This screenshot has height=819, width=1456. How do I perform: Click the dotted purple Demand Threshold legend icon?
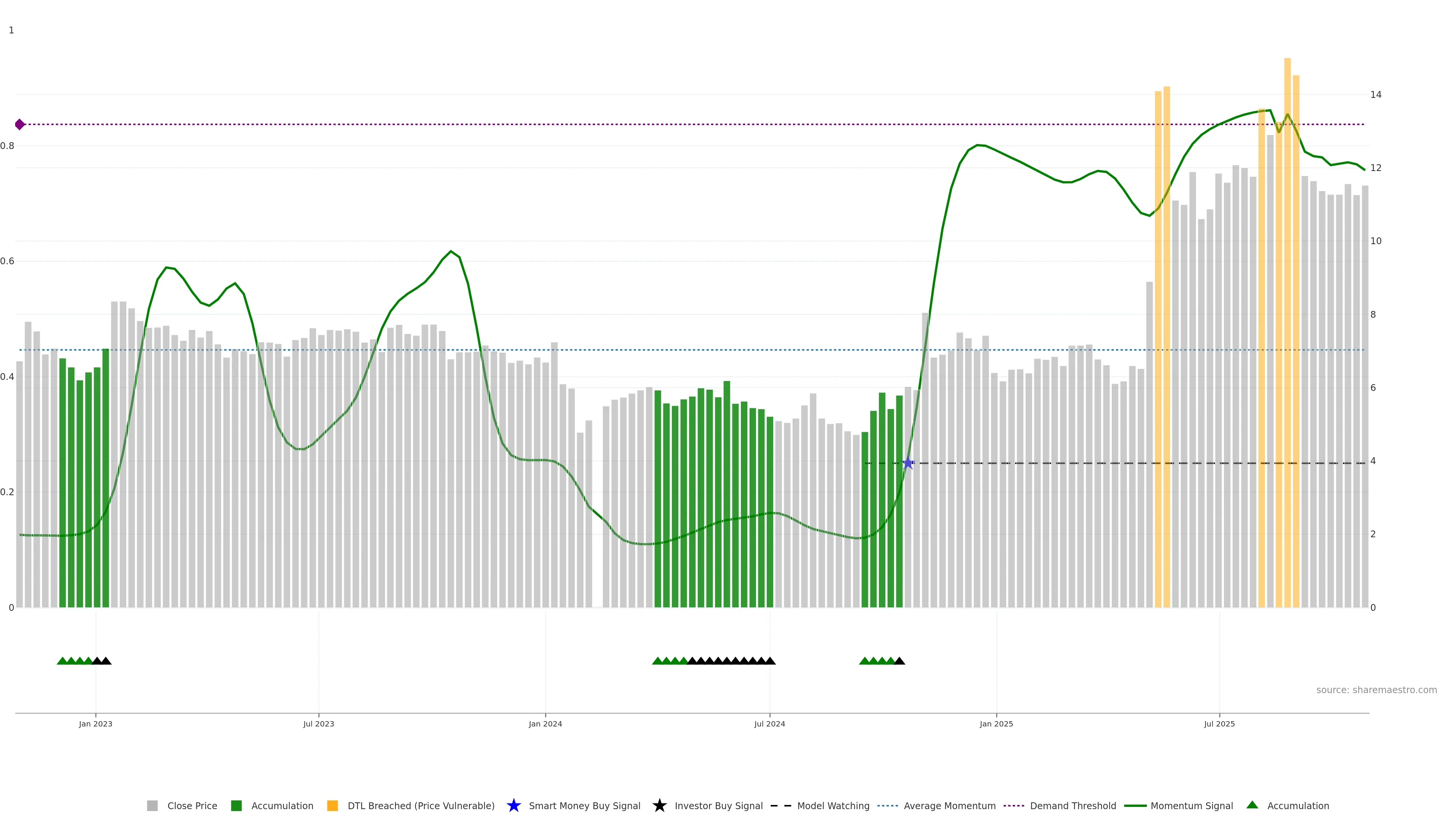coord(1014,805)
